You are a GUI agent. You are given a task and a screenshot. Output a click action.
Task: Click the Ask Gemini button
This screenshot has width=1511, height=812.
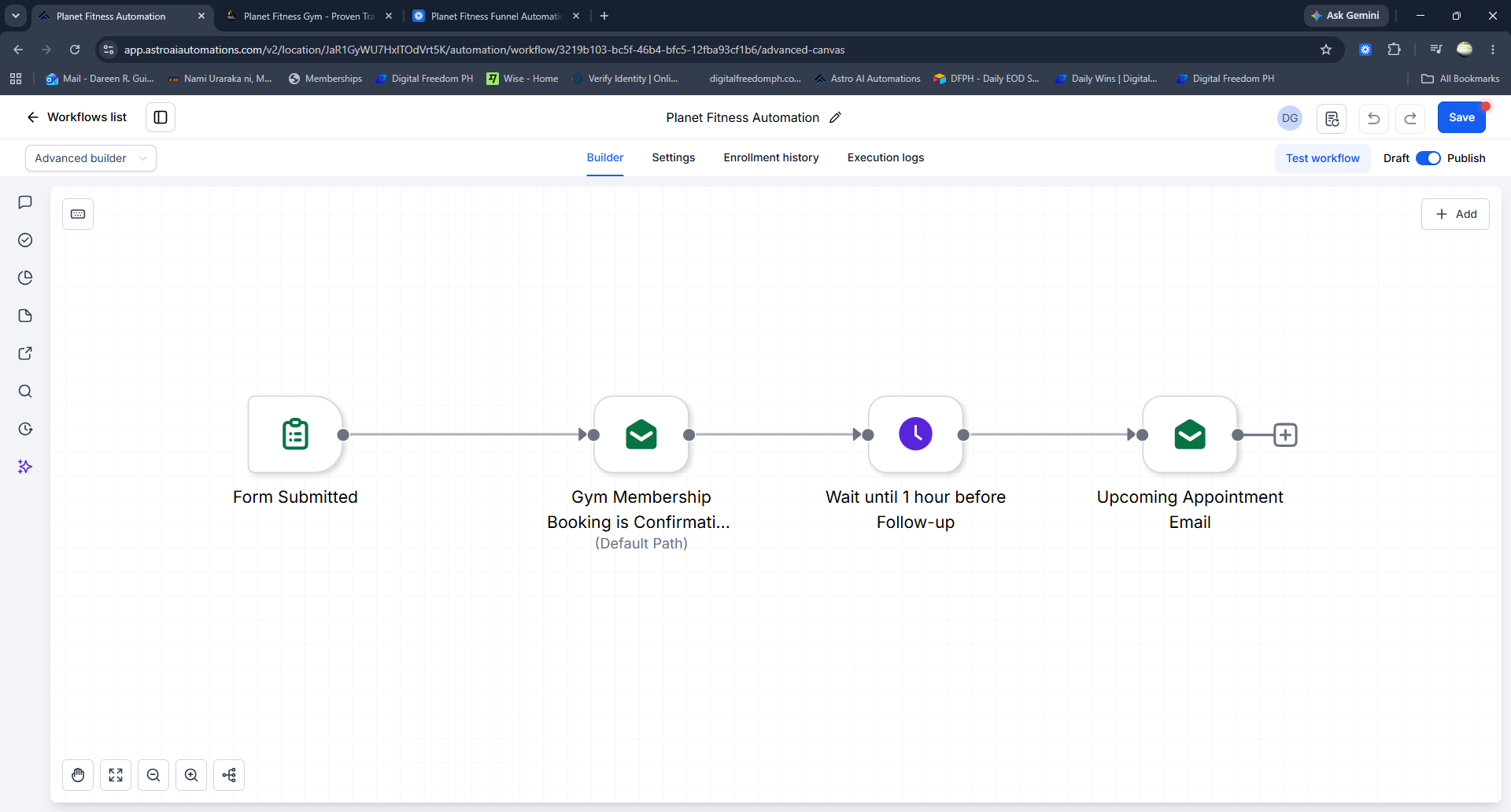point(1346,16)
